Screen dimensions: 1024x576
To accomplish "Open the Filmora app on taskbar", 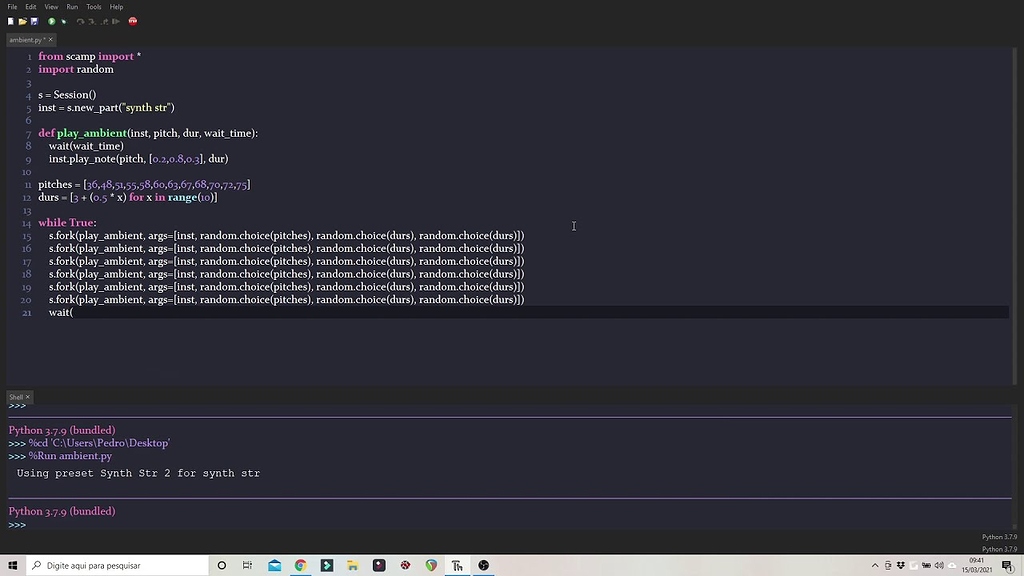I will [x=327, y=566].
